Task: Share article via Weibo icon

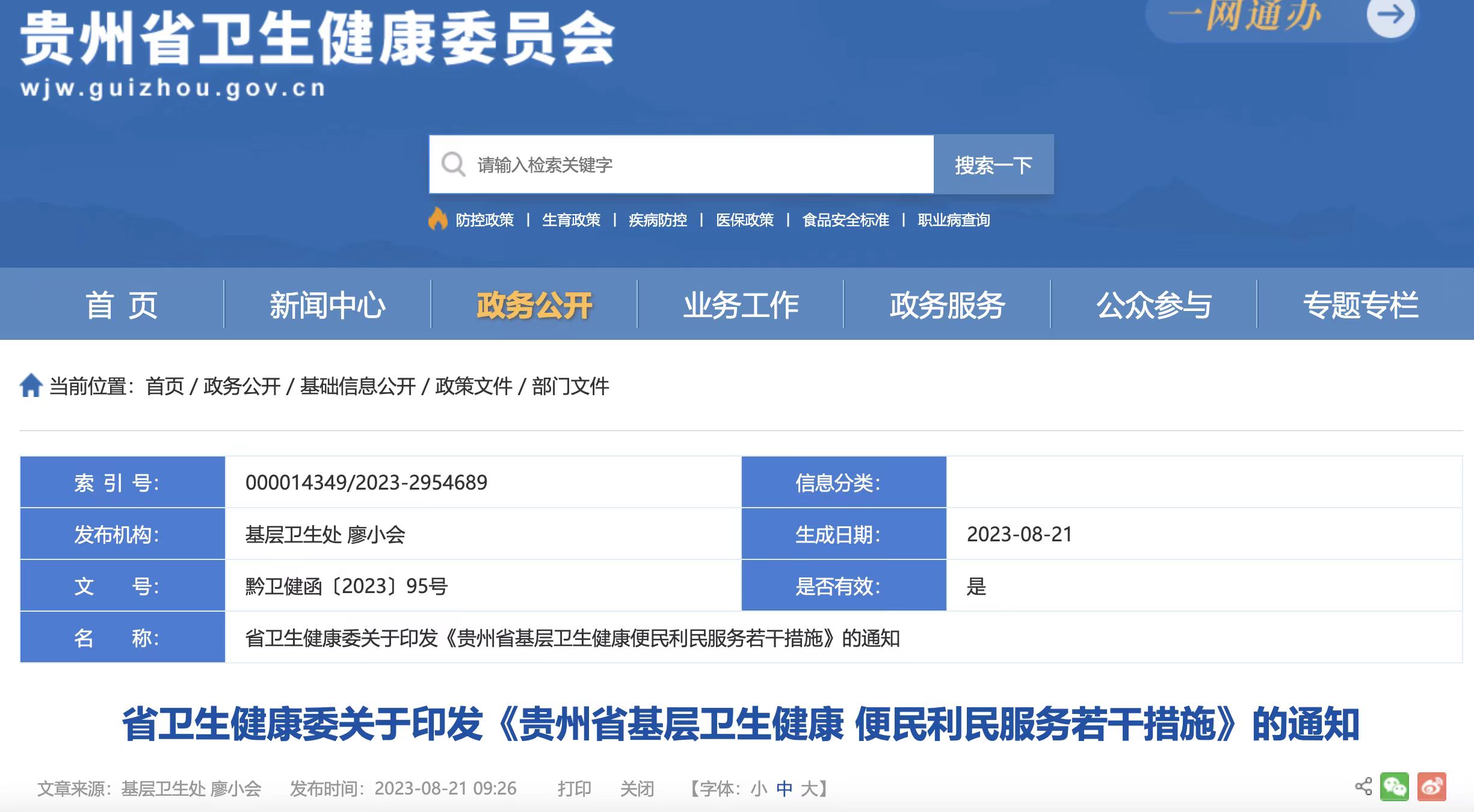Action: (1431, 786)
